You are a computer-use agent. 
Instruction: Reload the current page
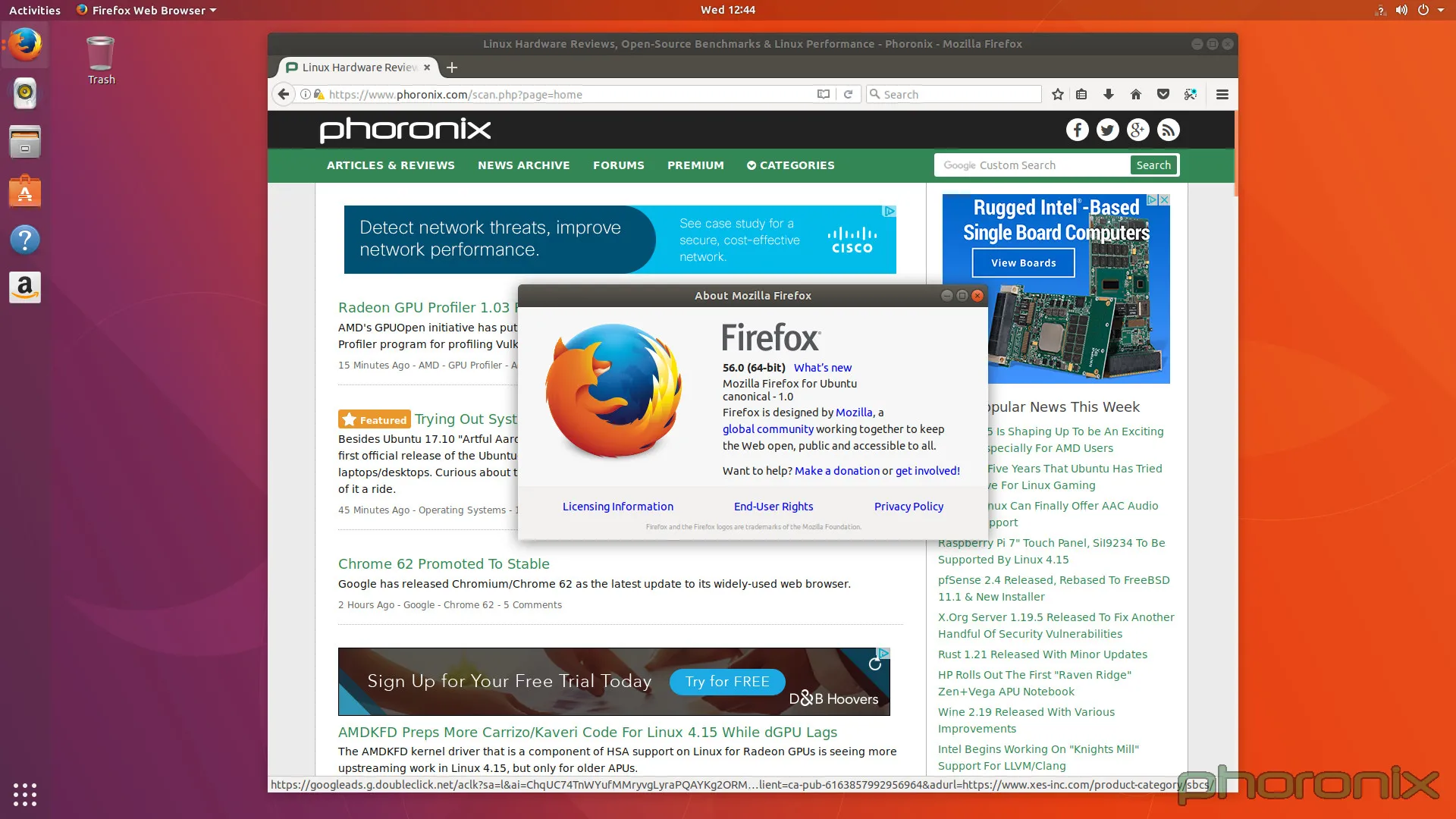(x=848, y=94)
